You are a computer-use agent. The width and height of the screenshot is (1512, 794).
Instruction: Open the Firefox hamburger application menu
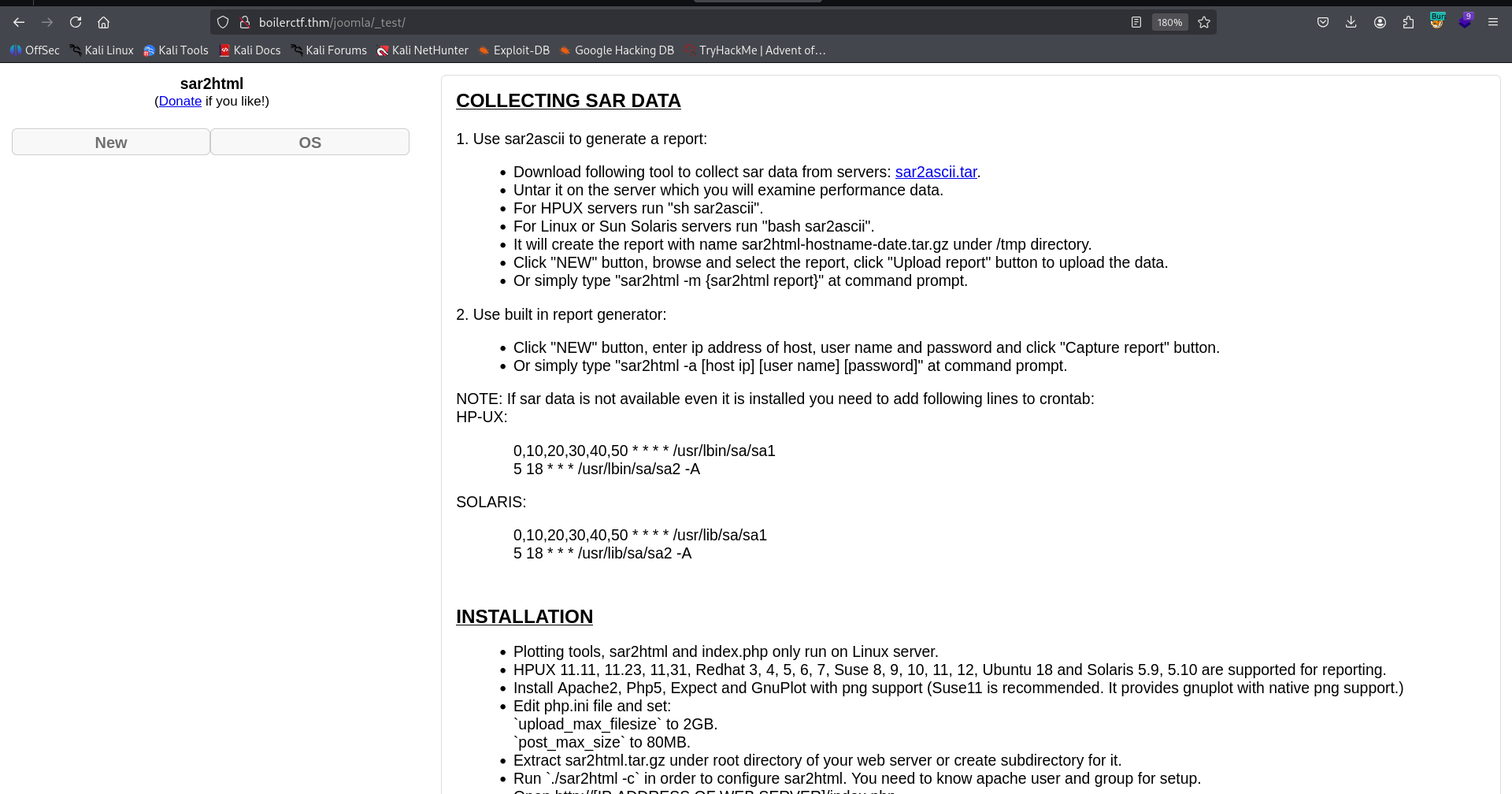(1493, 22)
